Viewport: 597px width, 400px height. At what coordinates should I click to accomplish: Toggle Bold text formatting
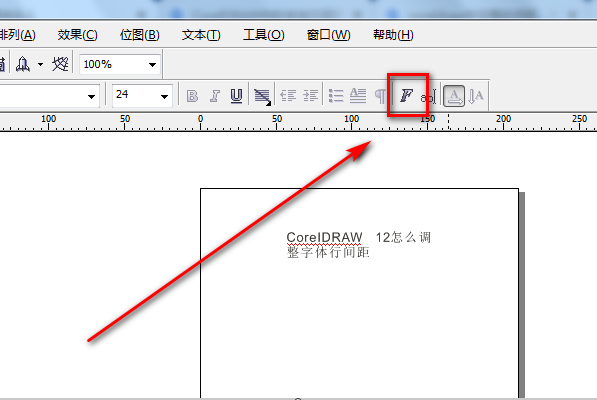[x=192, y=96]
